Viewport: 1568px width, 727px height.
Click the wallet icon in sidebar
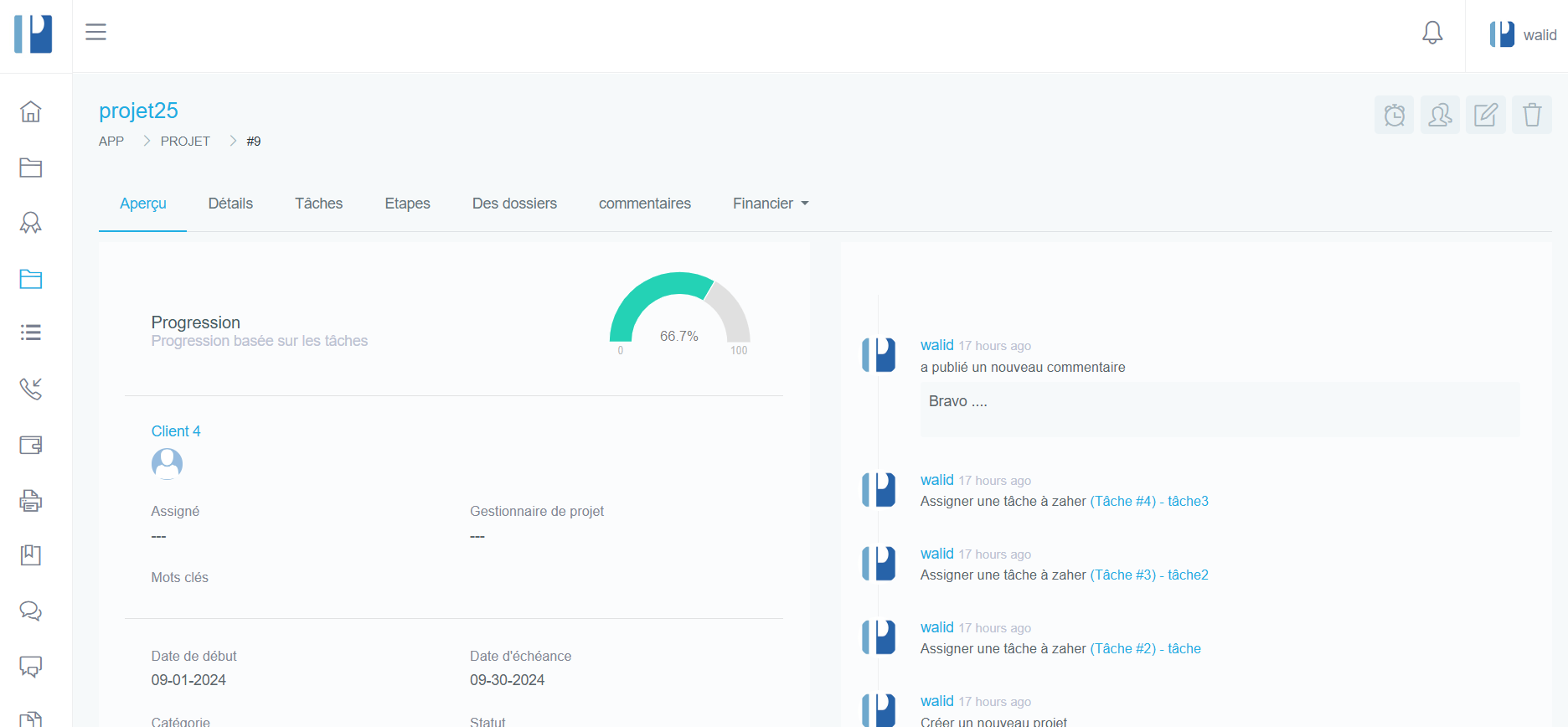(x=31, y=445)
